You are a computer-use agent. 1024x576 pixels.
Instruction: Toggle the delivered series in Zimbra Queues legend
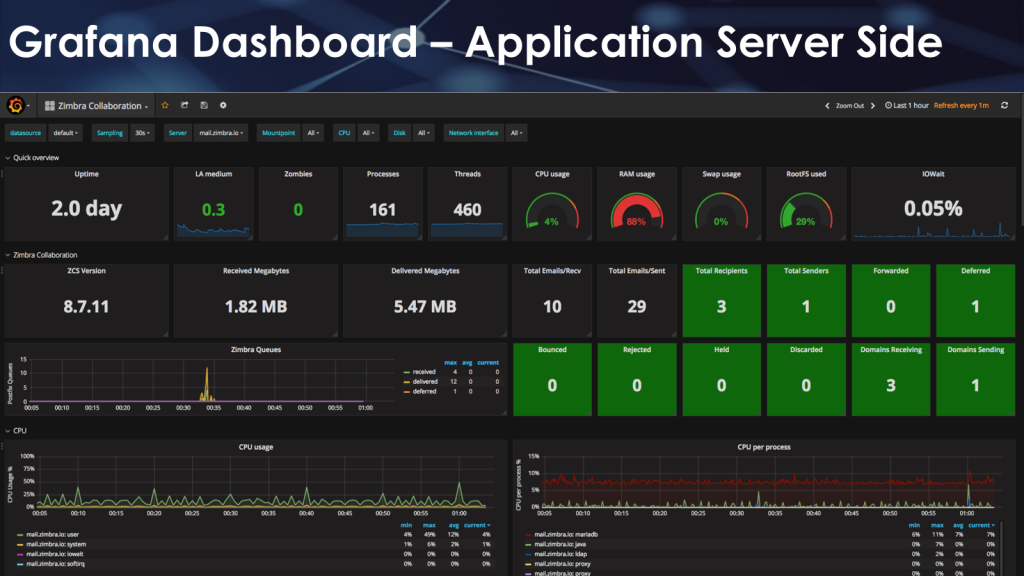(424, 381)
